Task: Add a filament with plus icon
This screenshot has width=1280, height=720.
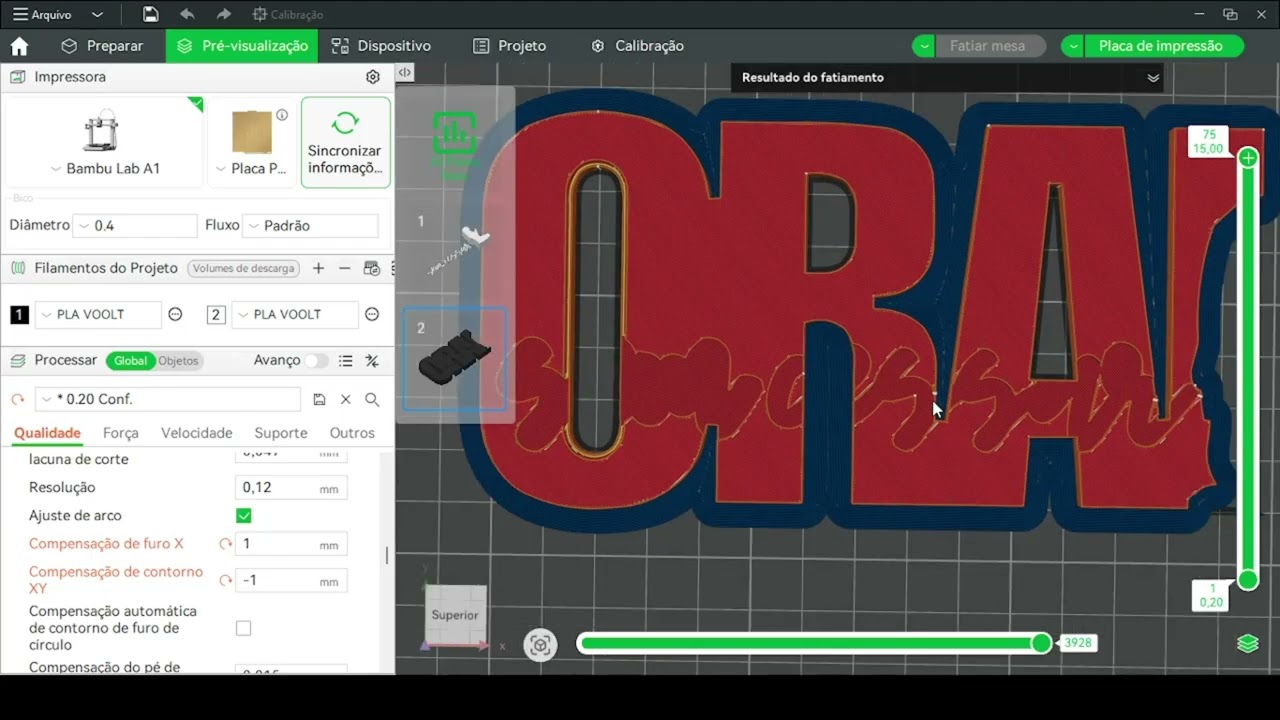Action: tap(318, 268)
